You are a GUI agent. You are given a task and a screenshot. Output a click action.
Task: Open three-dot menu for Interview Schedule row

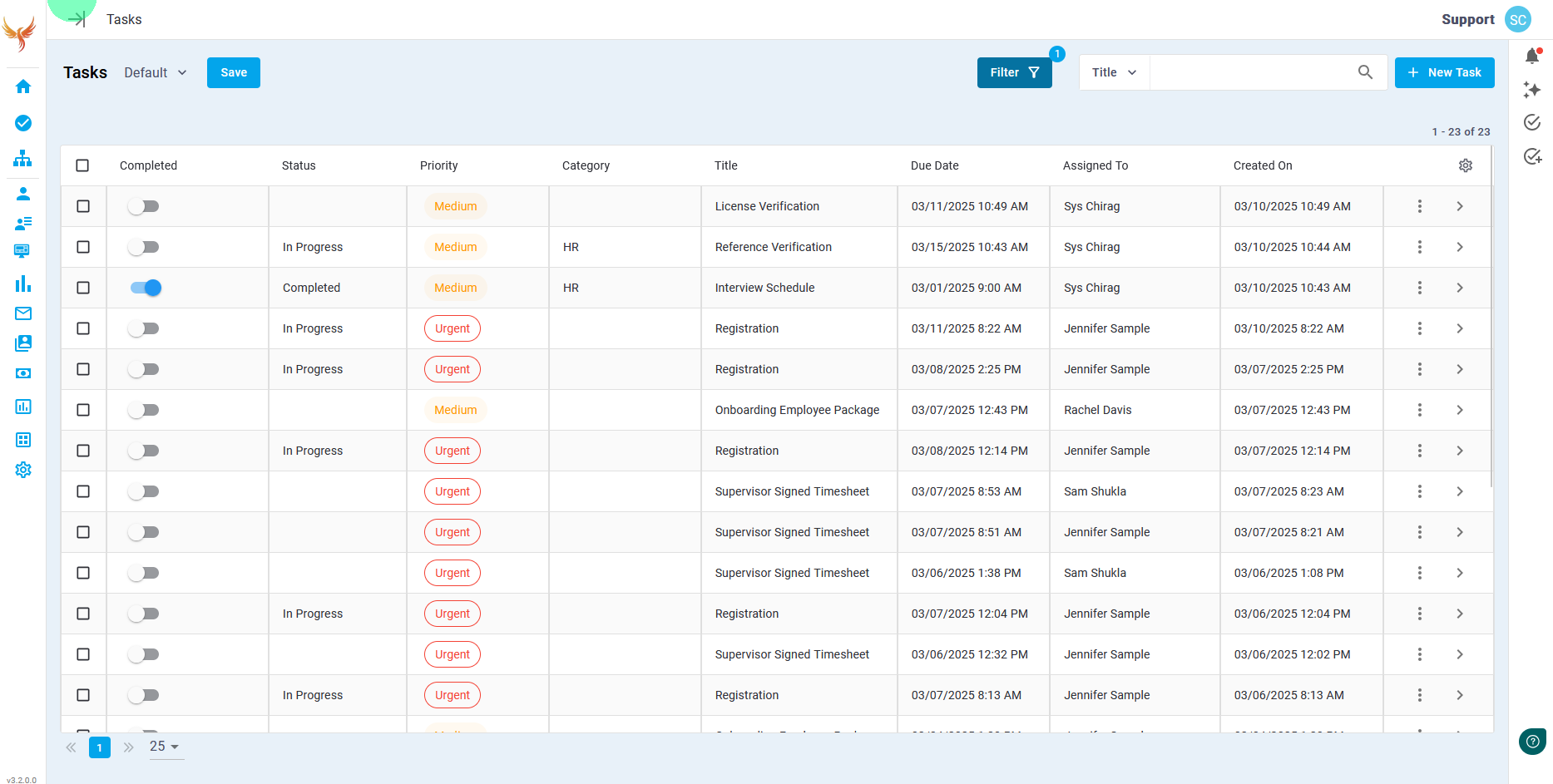(x=1420, y=288)
